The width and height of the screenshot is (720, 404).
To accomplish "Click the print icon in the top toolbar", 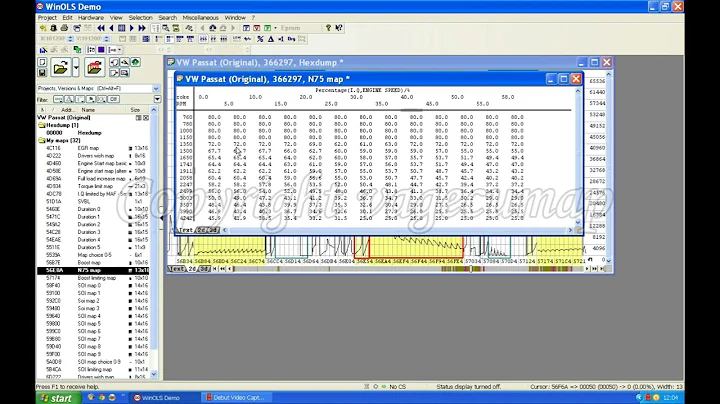I will pyautogui.click(x=64, y=28).
